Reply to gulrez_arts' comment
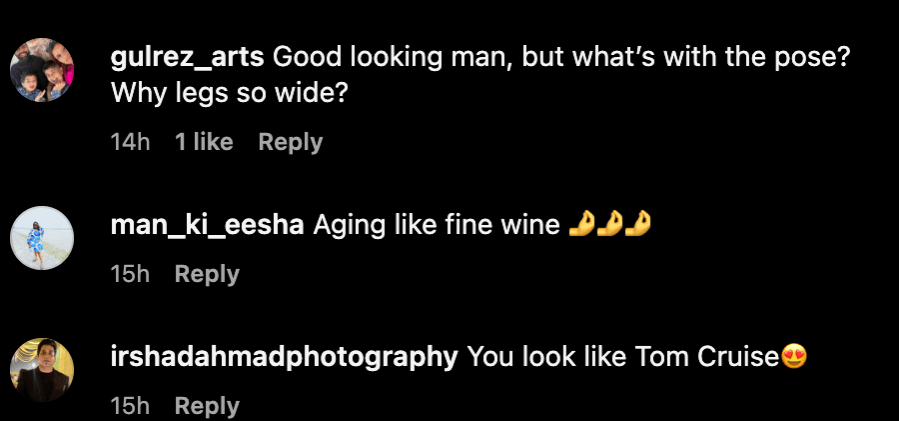Viewport: 899px width, 421px height. coord(290,142)
